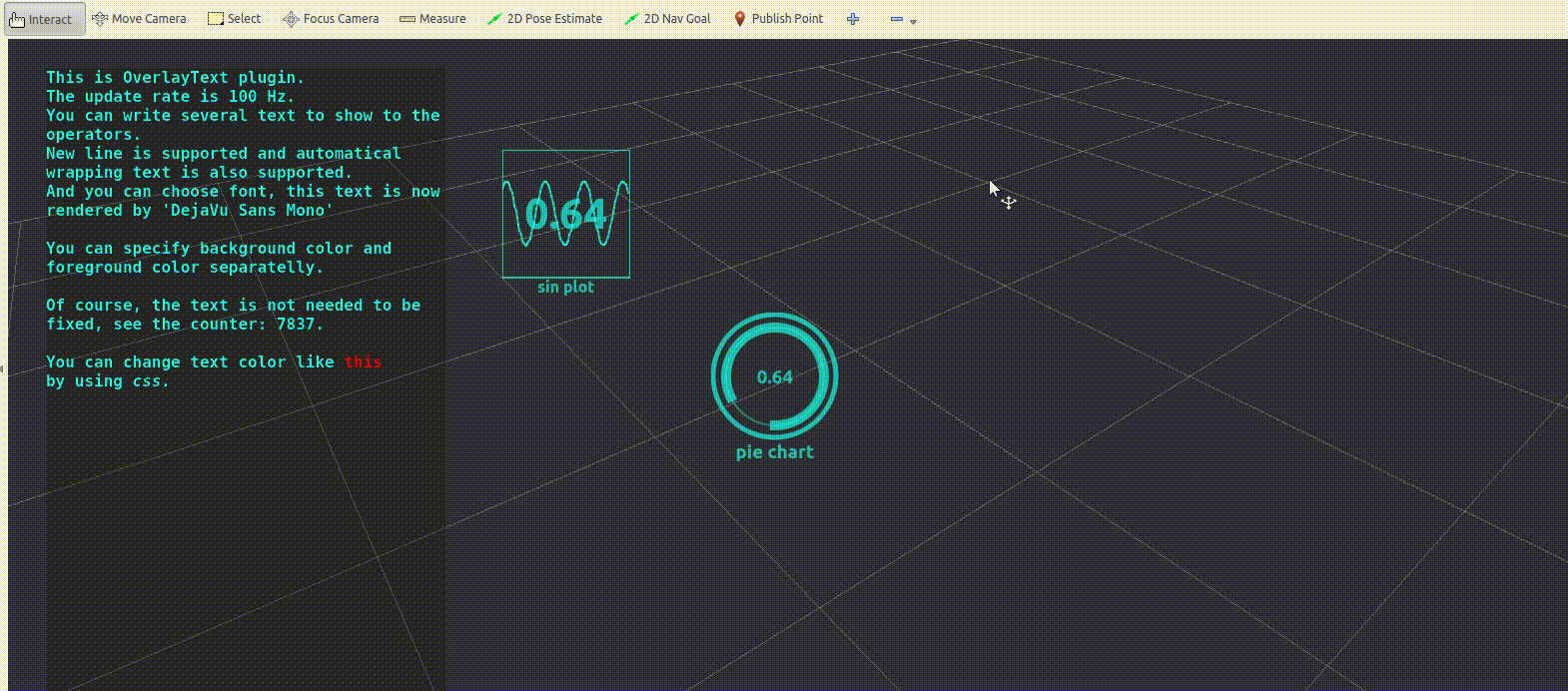The height and width of the screenshot is (691, 1568).
Task: Click the 'sin plot' caption
Action: point(566,287)
